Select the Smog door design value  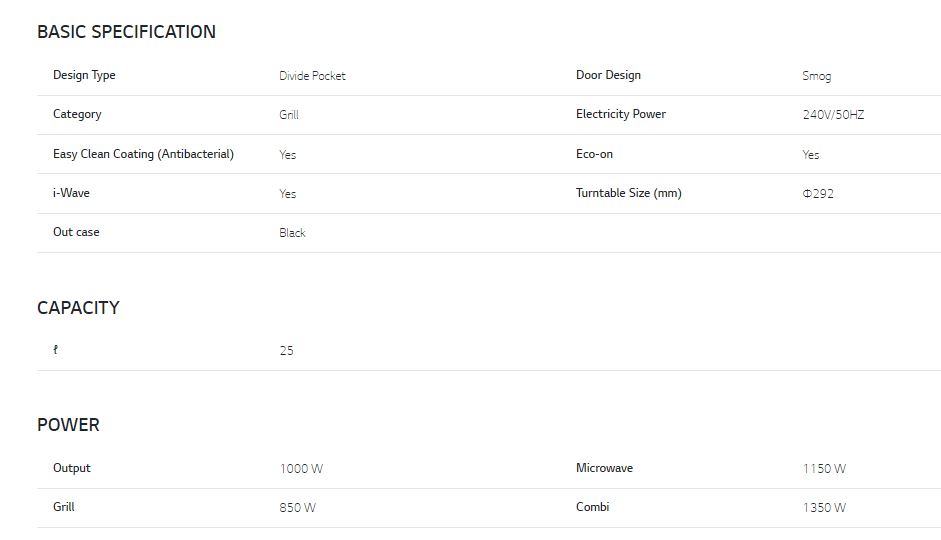[x=816, y=76]
